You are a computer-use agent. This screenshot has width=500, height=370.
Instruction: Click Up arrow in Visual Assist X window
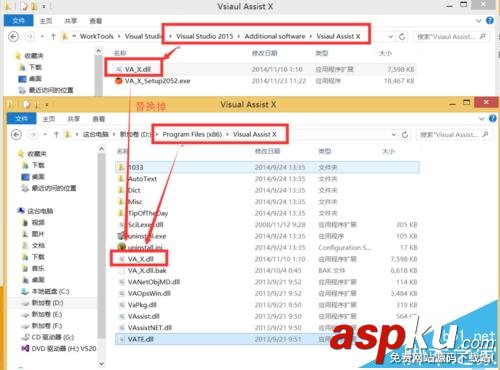coord(56,134)
